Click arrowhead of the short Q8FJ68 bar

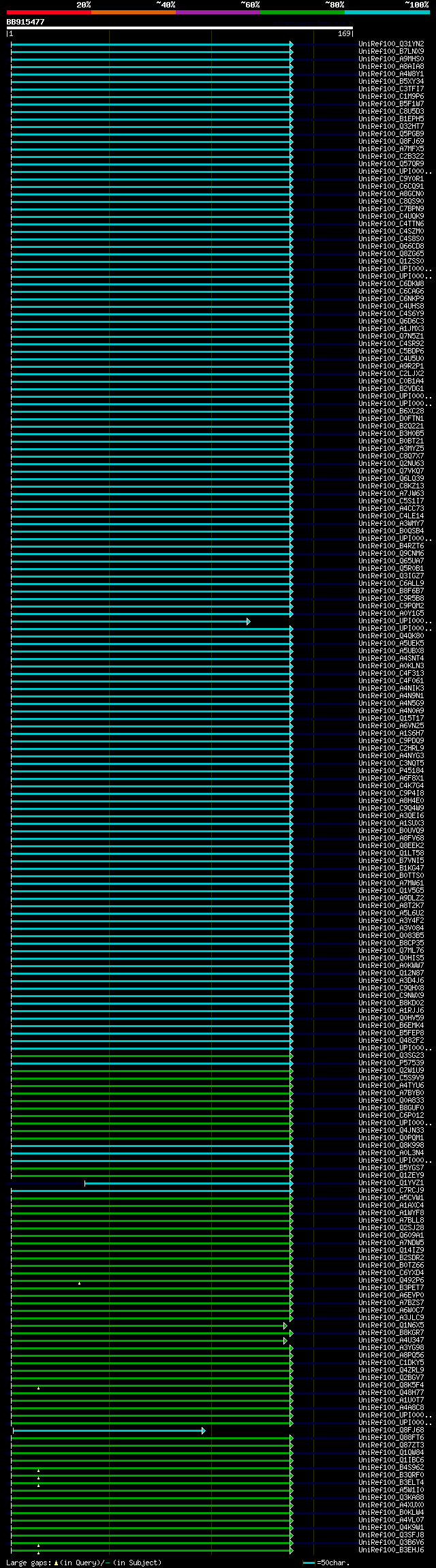(x=204, y=1431)
